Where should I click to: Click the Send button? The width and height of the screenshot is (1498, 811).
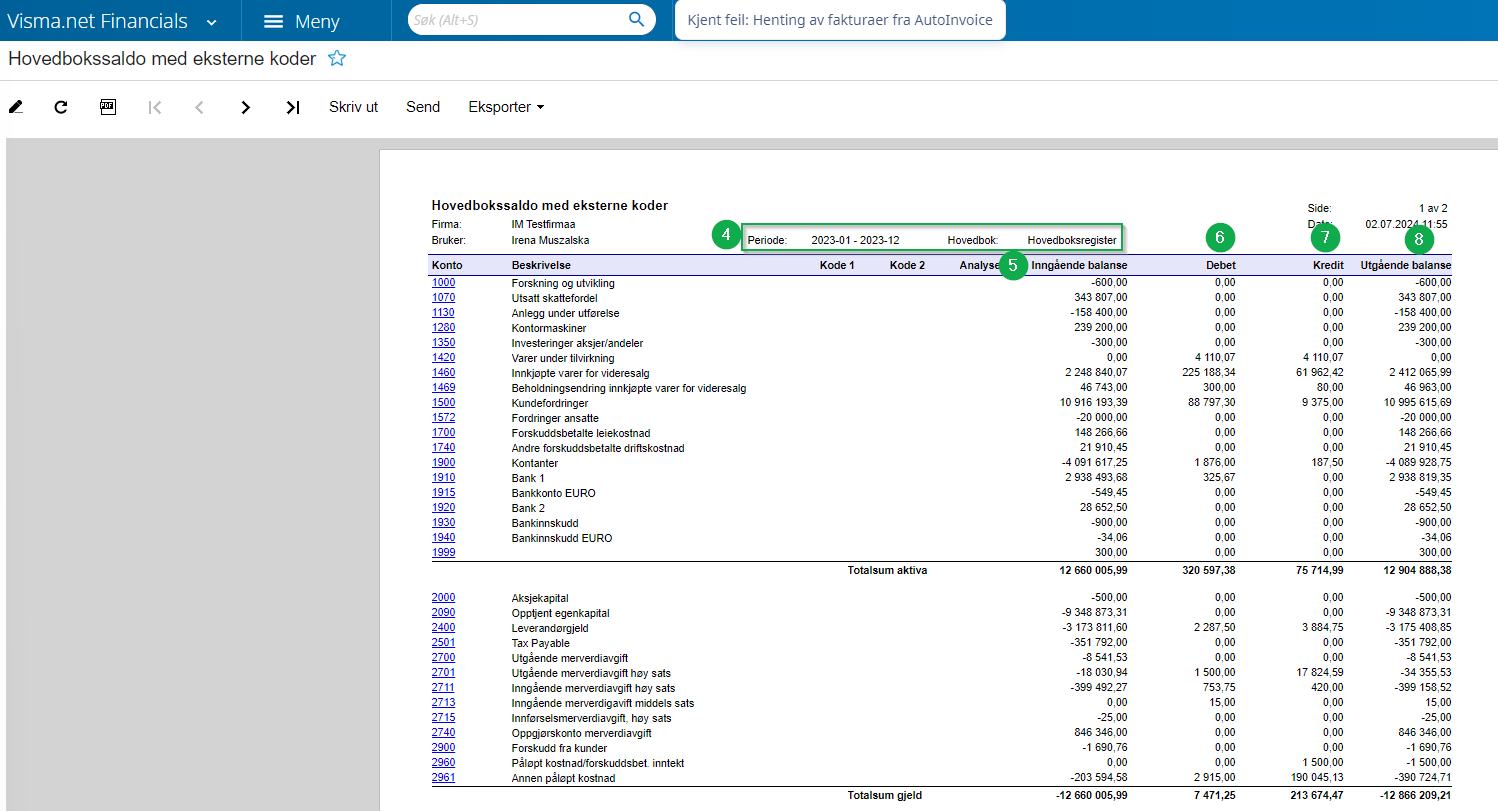tap(423, 107)
